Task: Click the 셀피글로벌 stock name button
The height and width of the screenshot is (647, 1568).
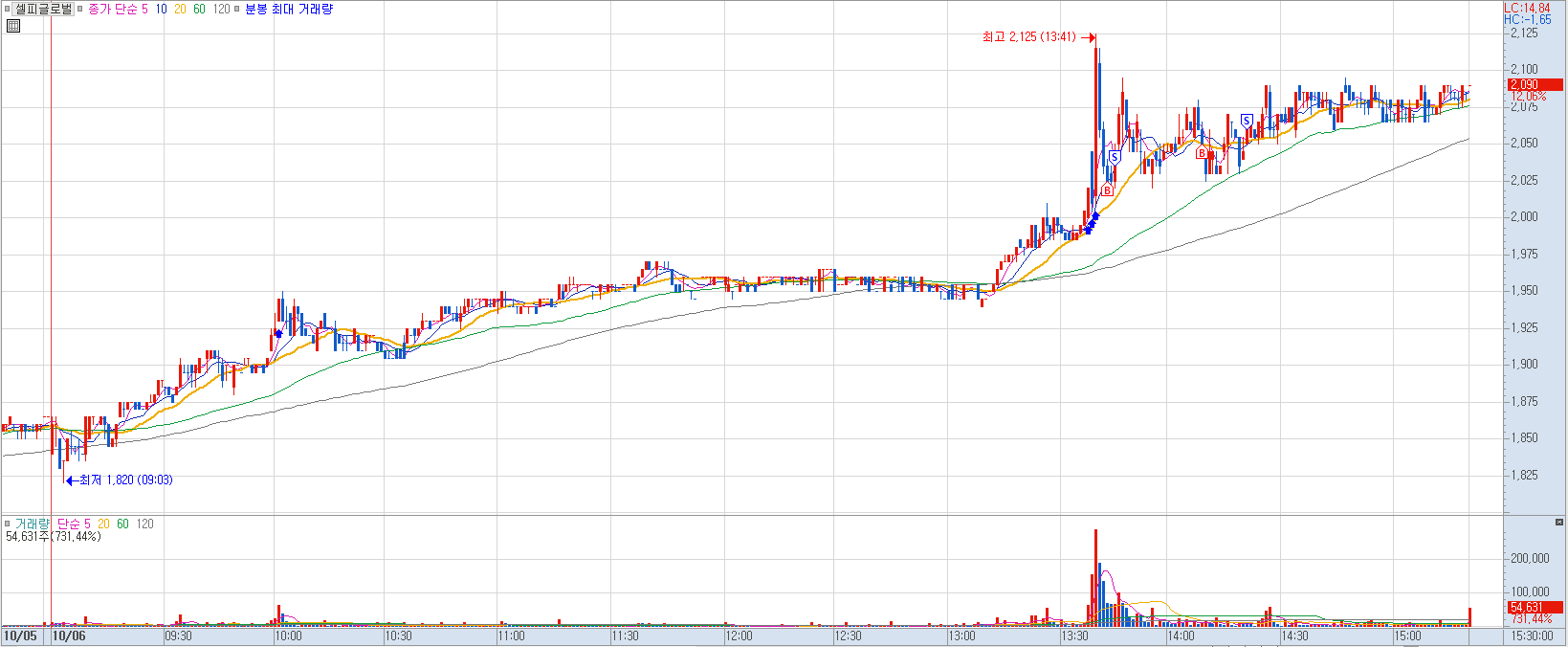Action: [x=43, y=9]
